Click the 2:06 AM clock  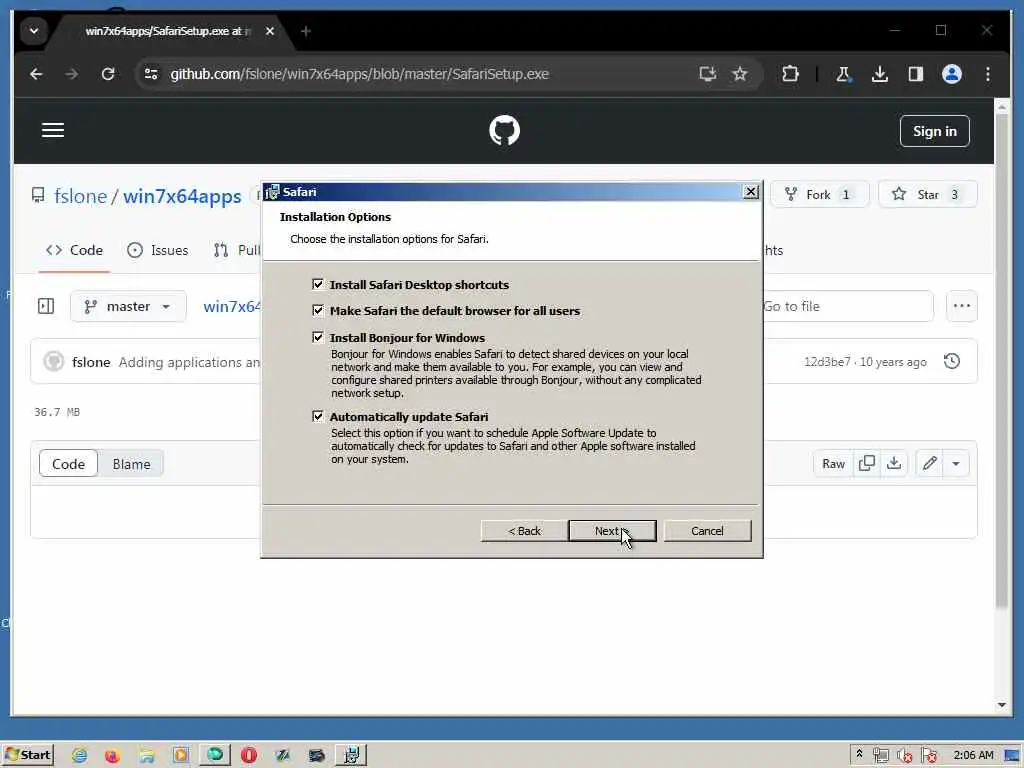pyautogui.click(x=973, y=755)
